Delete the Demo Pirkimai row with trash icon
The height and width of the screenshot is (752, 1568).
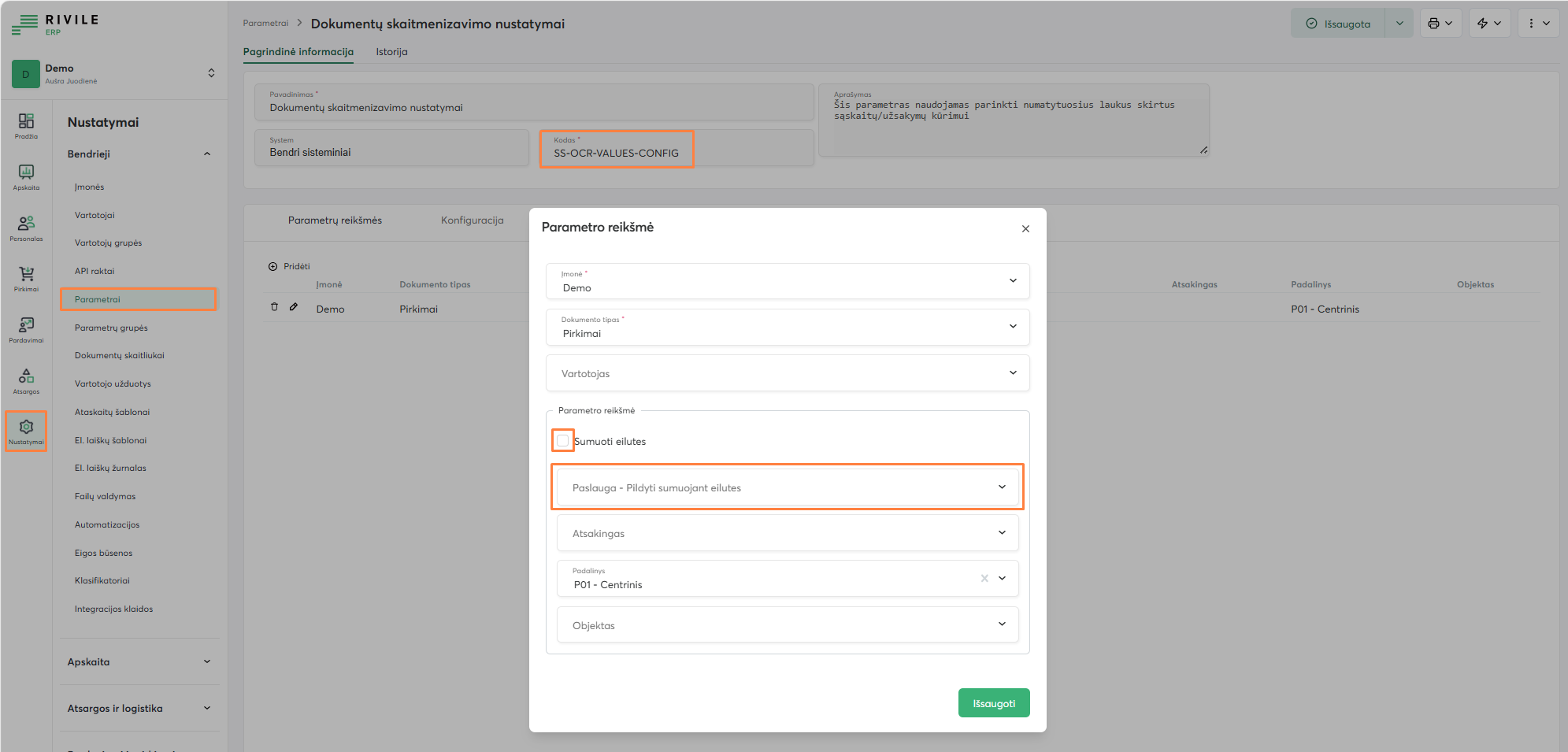274,307
